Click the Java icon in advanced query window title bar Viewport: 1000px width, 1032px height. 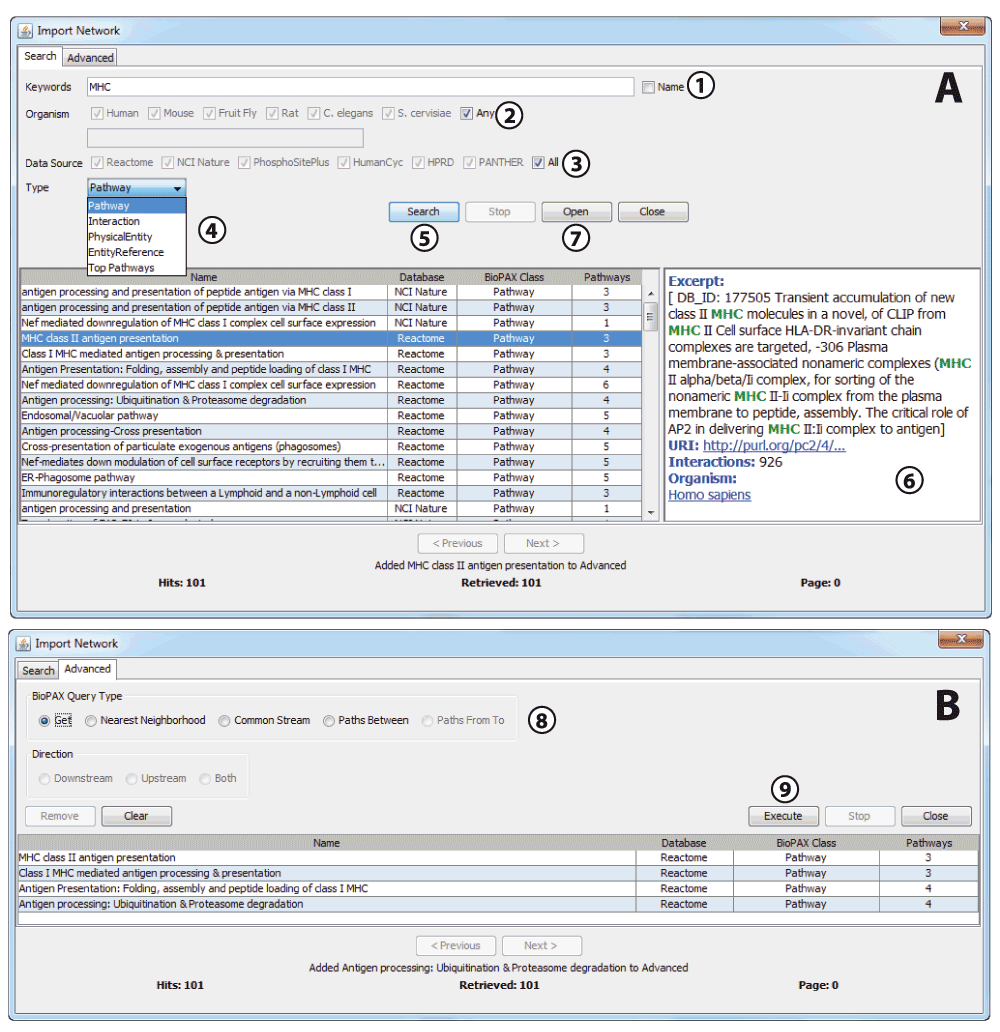(x=23, y=644)
